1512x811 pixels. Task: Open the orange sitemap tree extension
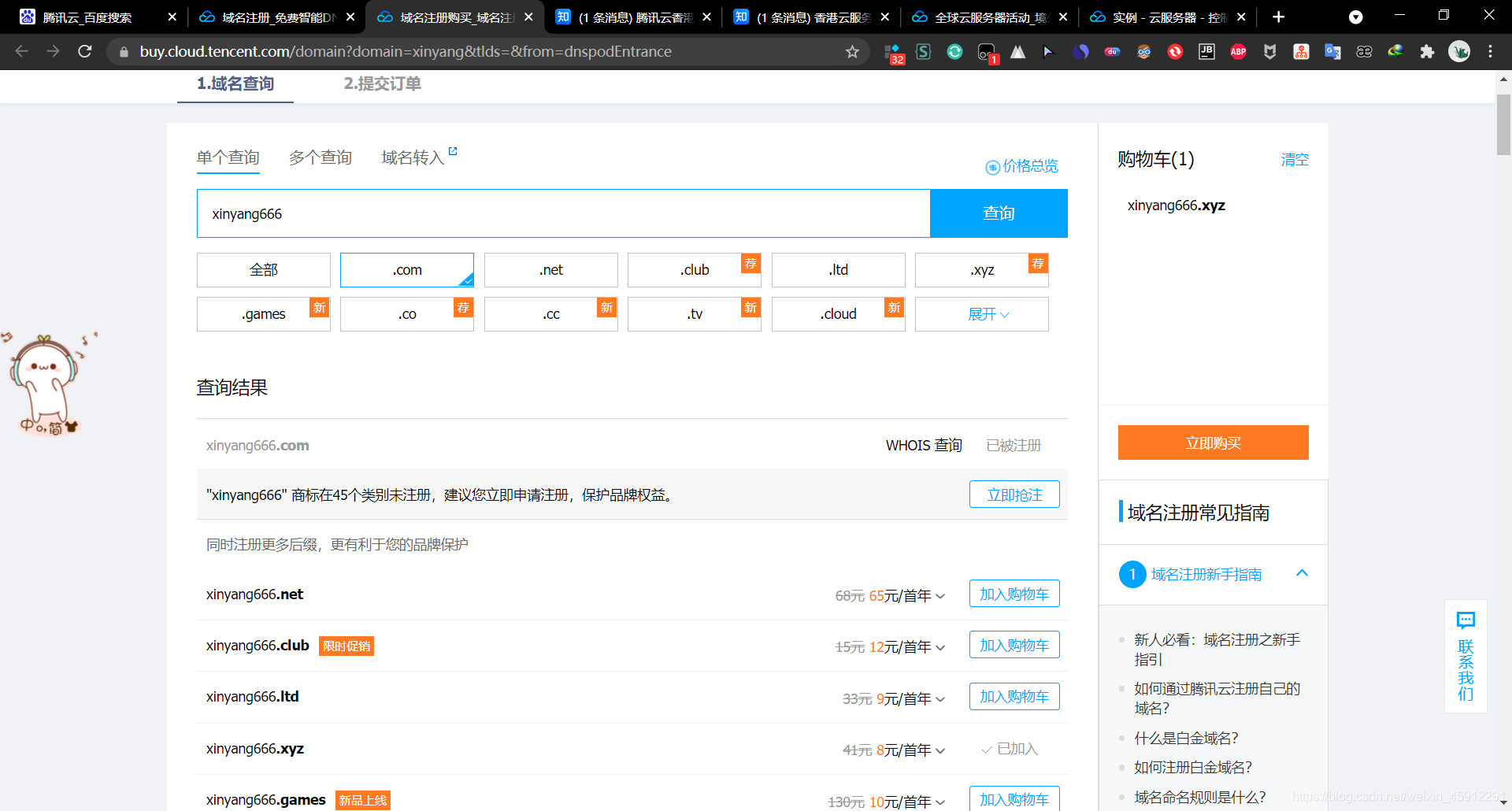click(x=1301, y=51)
